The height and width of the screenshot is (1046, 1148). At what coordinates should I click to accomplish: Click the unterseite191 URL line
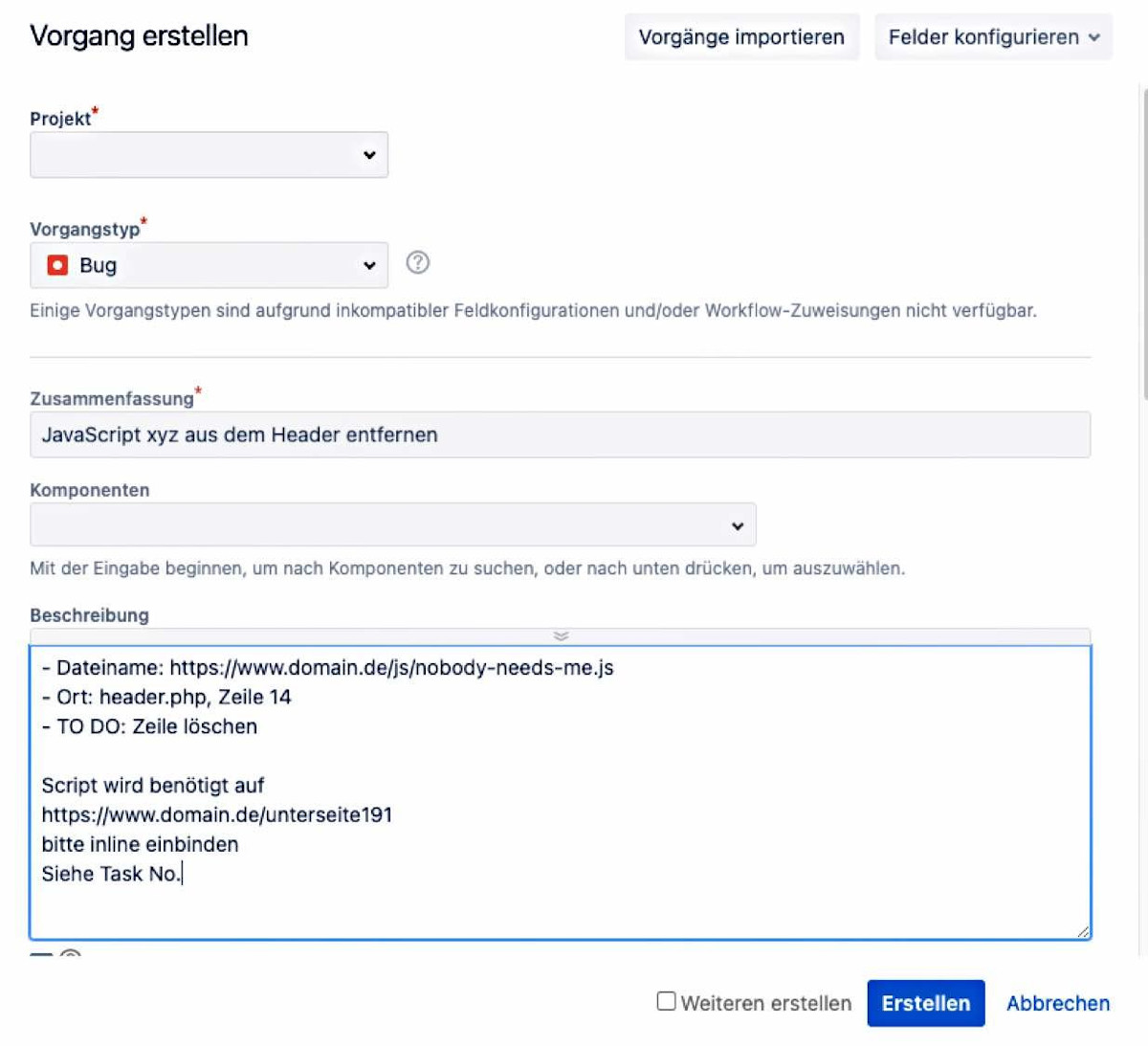(x=217, y=815)
